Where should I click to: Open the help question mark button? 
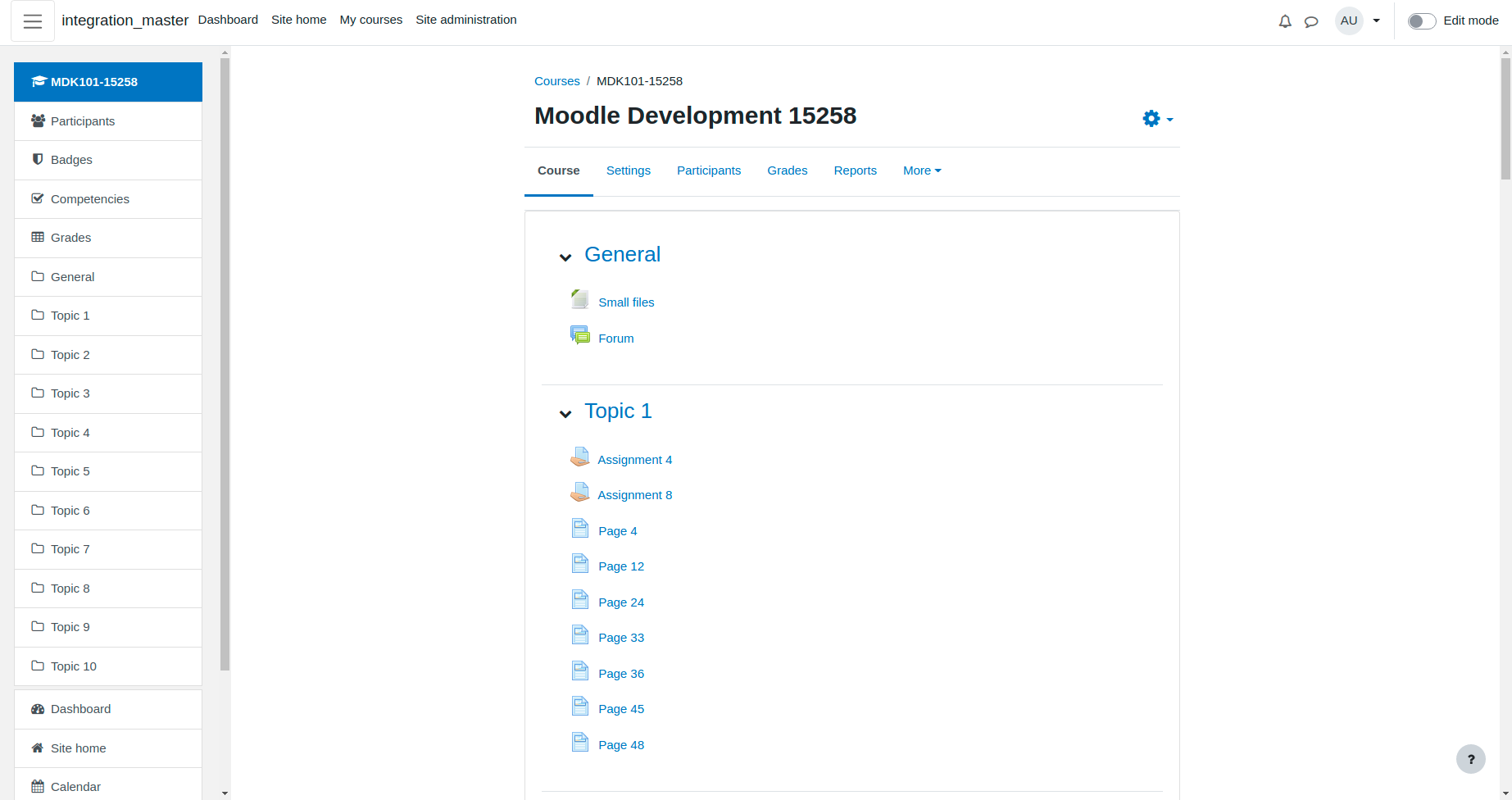pyautogui.click(x=1471, y=759)
